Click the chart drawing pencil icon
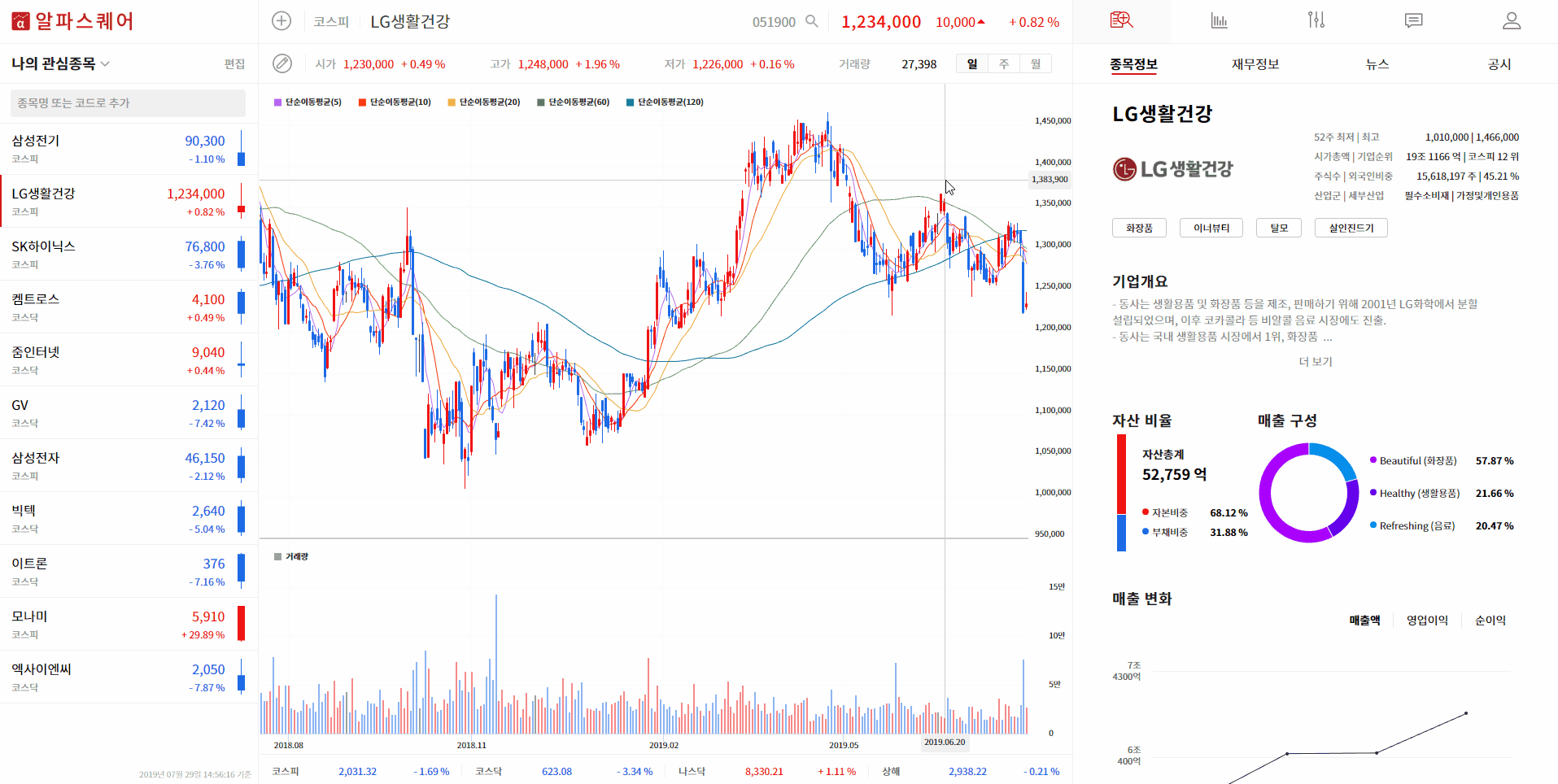This screenshot has width=1558, height=784. tap(281, 63)
